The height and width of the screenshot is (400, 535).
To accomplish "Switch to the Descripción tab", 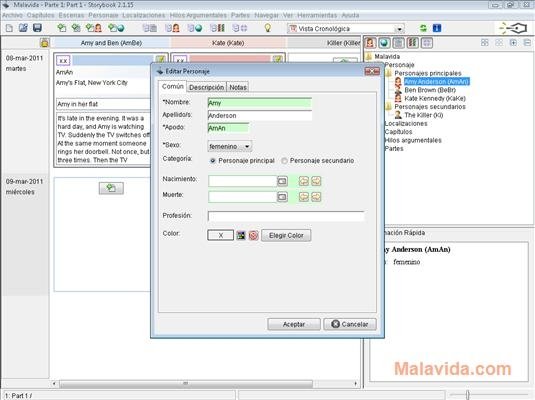I will tap(206, 87).
